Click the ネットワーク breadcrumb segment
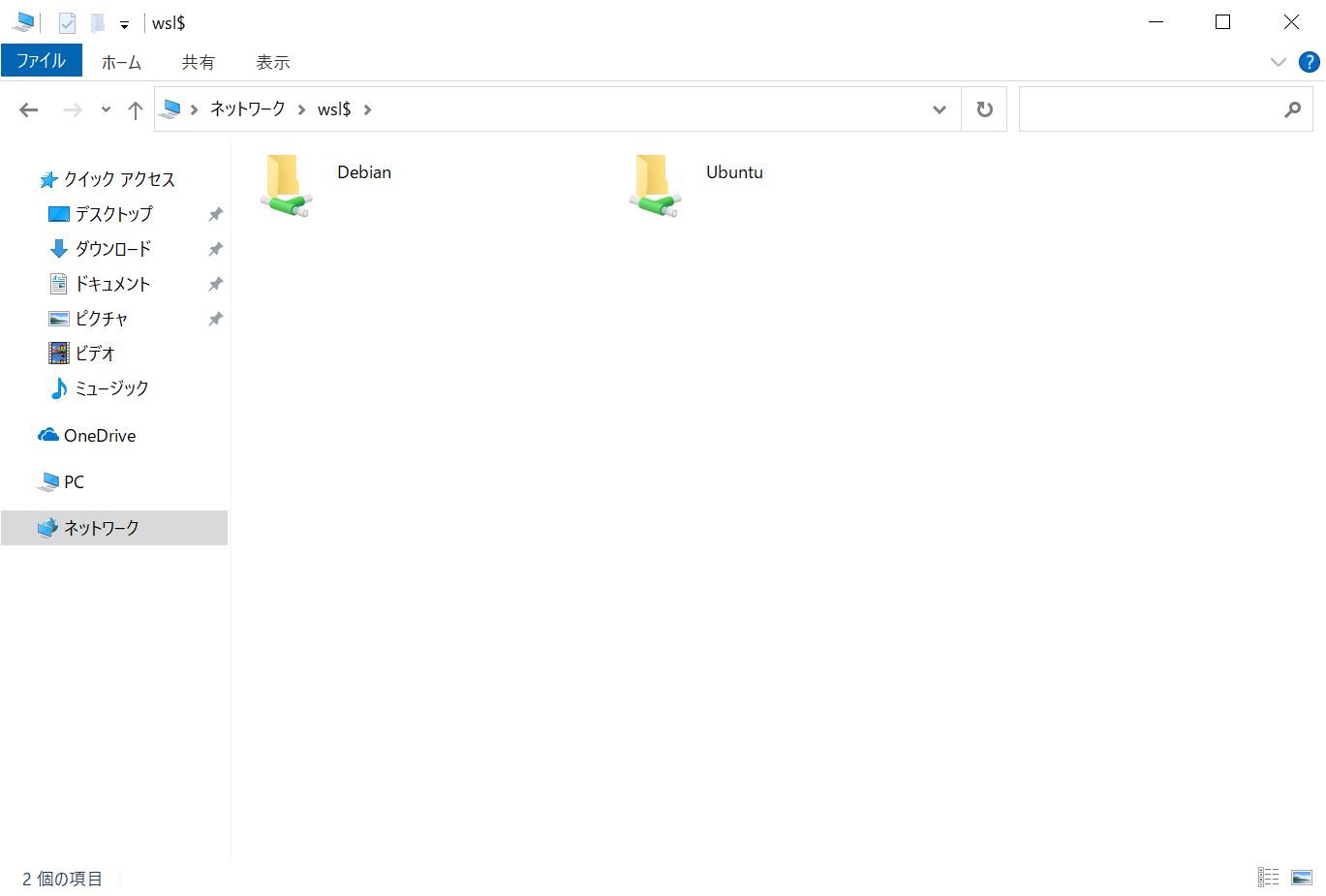The width and height of the screenshot is (1326, 896). 248,109
